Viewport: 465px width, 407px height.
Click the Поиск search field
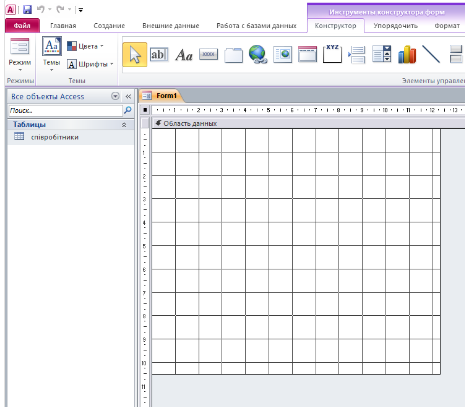click(x=65, y=110)
